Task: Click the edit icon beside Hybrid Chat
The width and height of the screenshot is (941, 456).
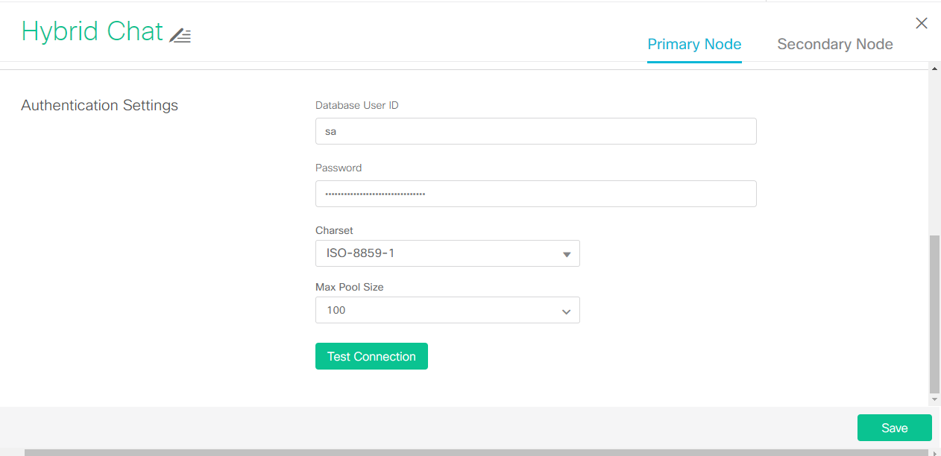Action: tap(180, 35)
